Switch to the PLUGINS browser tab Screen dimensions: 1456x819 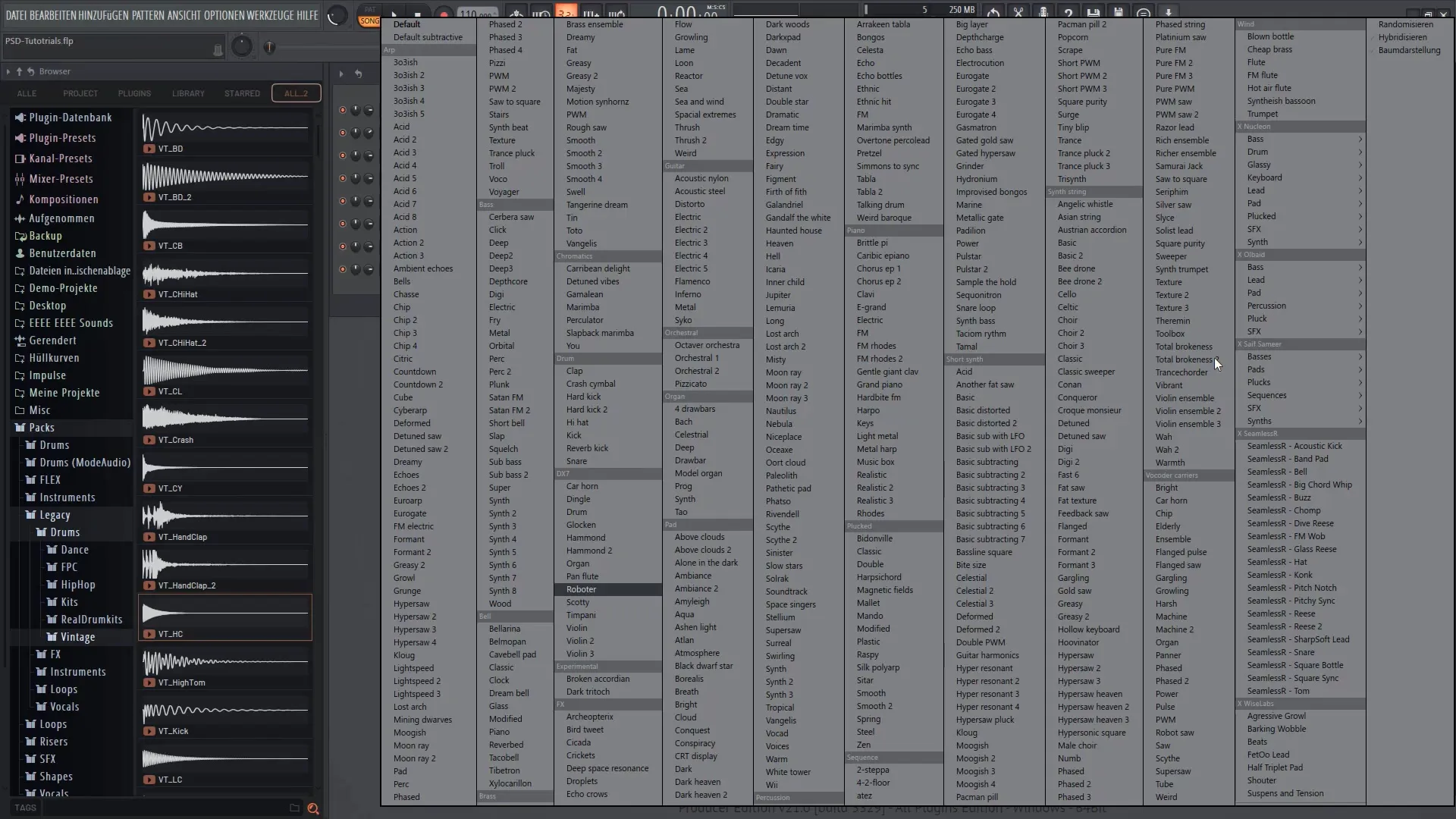[x=134, y=93]
